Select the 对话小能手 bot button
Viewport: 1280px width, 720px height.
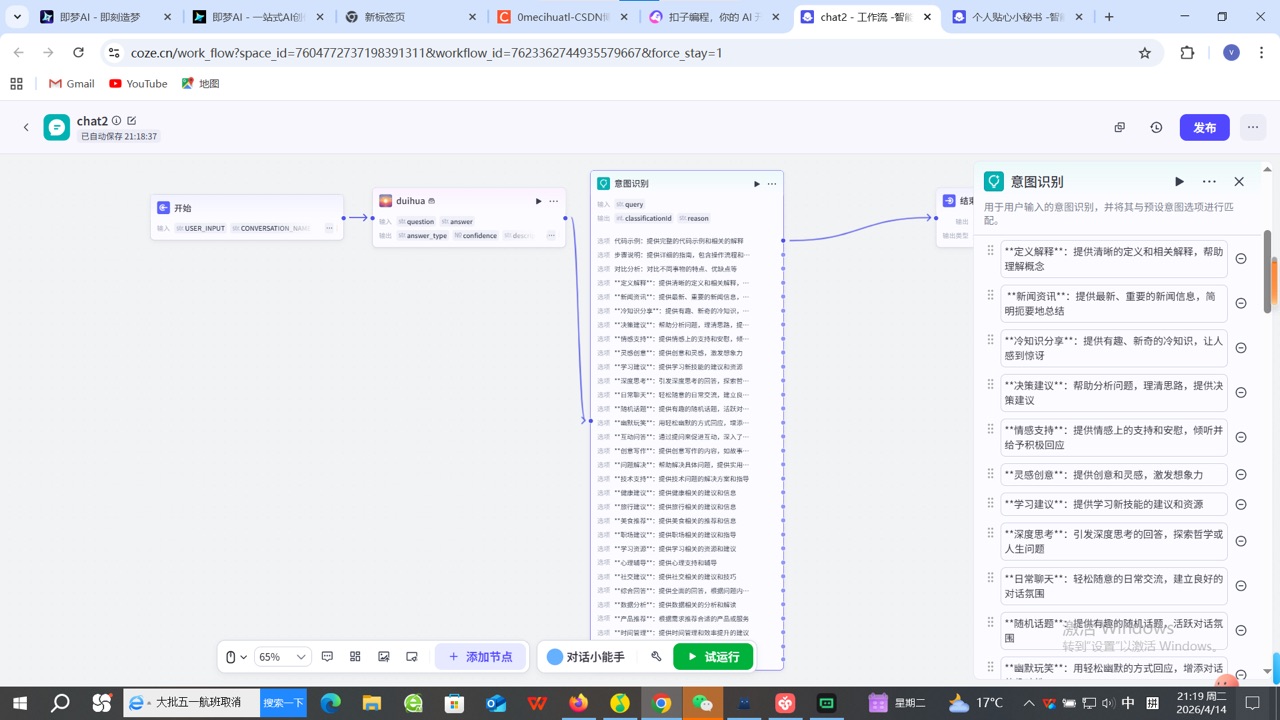pos(586,657)
